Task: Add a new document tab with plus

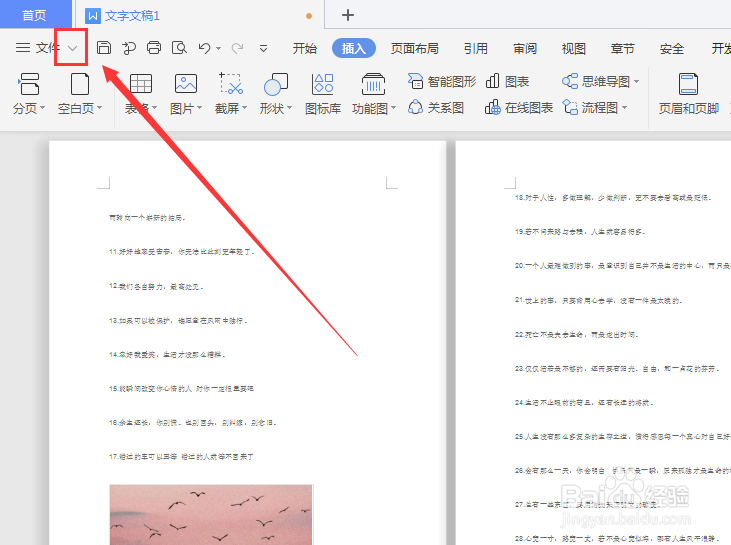Action: 348,15
